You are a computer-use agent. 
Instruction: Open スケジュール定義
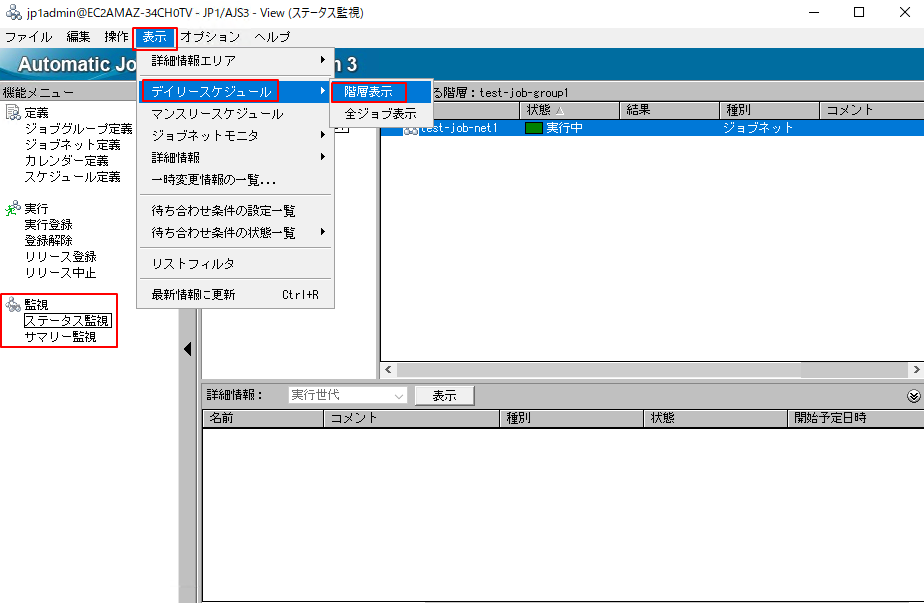[x=72, y=176]
